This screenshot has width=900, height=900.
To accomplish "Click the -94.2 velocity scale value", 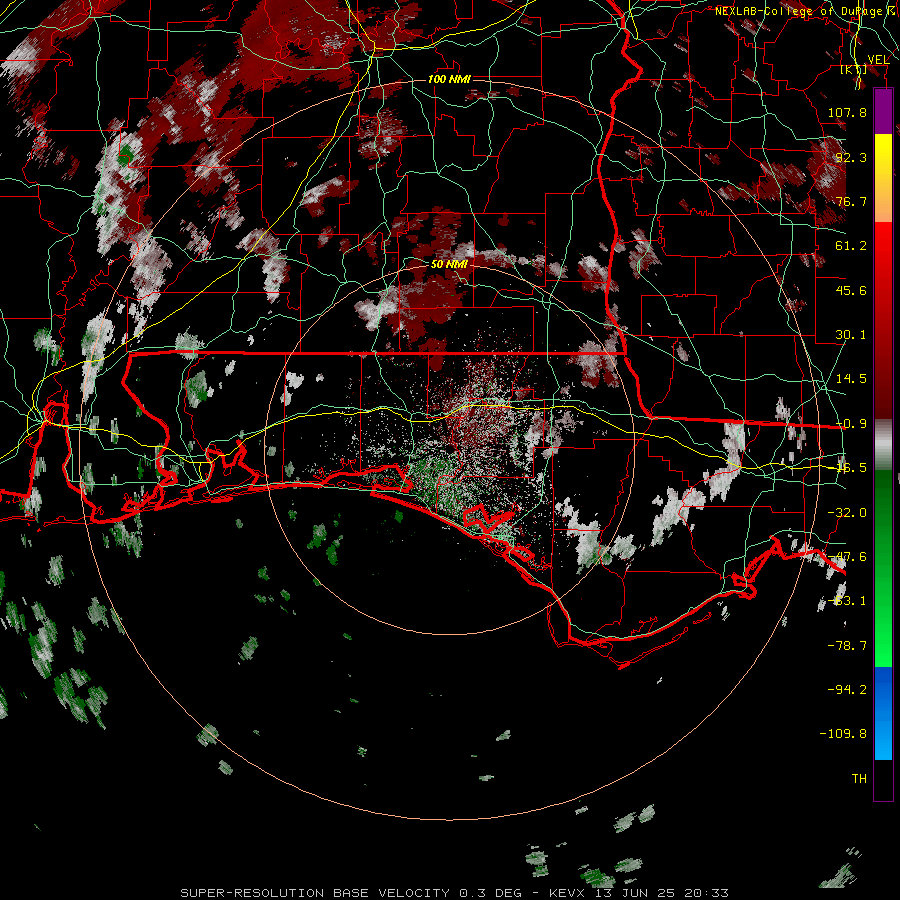I will coord(847,689).
